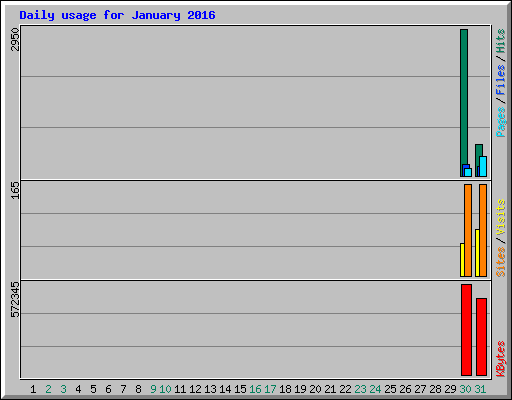Screen dimensions: 512x400
Task: Click the Hits legend label
Action: (x=501, y=41)
